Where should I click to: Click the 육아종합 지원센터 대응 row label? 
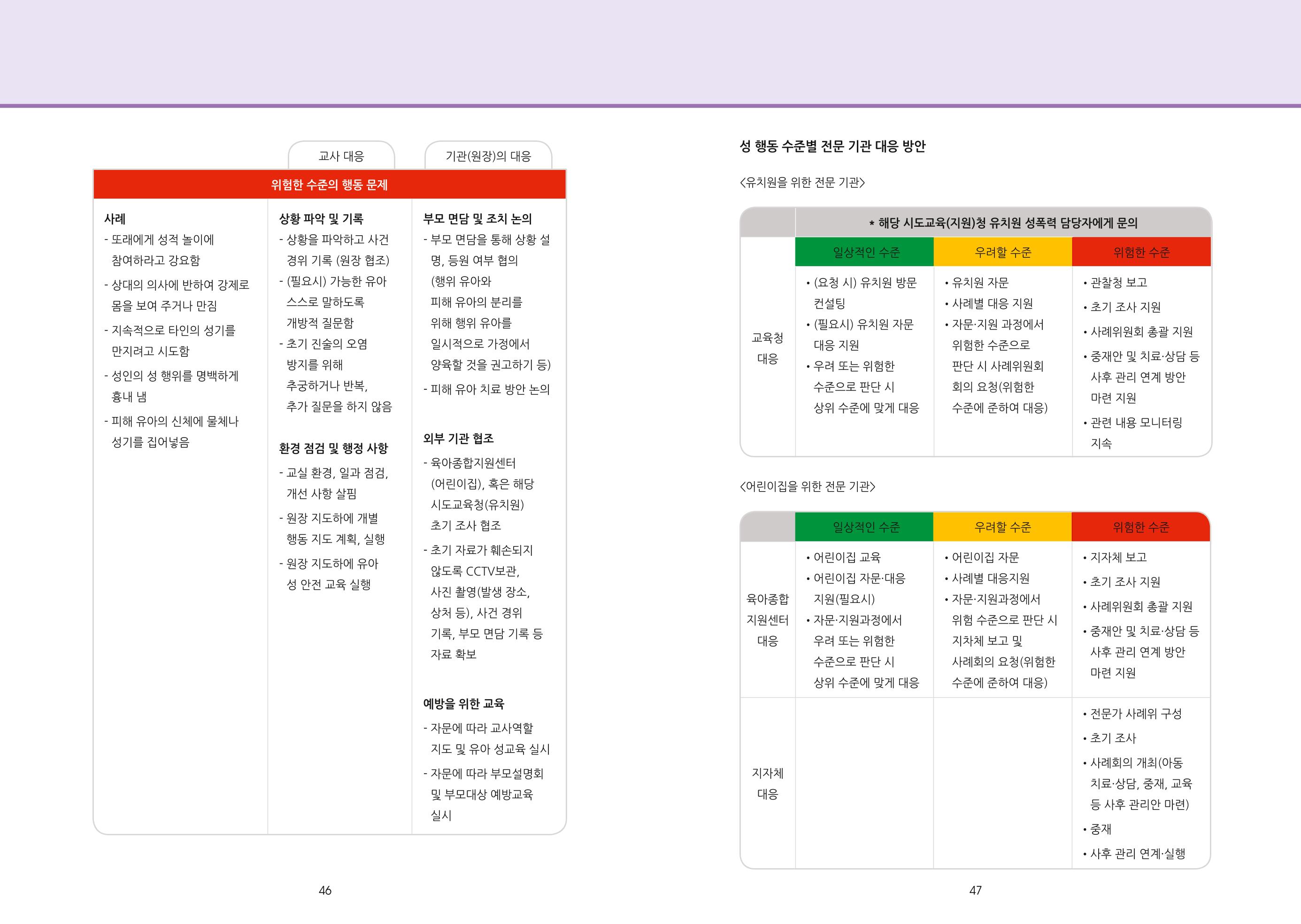767,620
